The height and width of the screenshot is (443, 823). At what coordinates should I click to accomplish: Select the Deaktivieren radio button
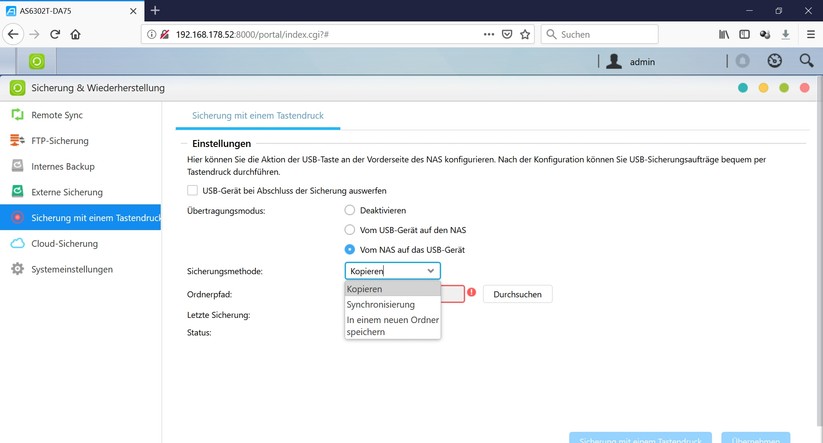click(350, 210)
